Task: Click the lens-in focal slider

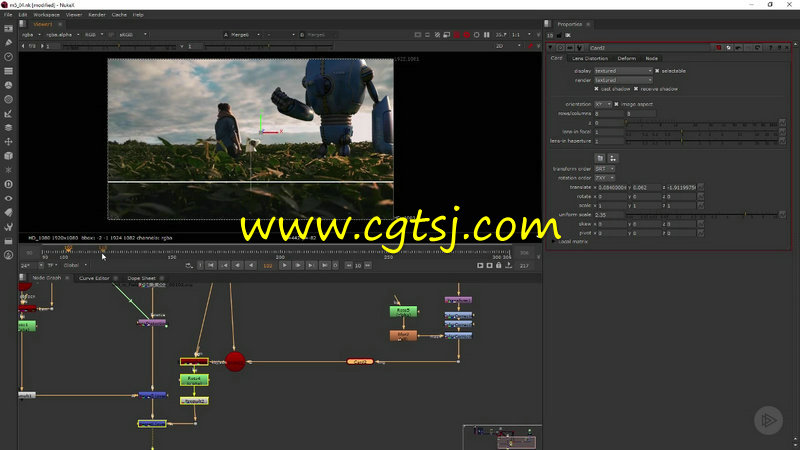Action: [x=702, y=132]
